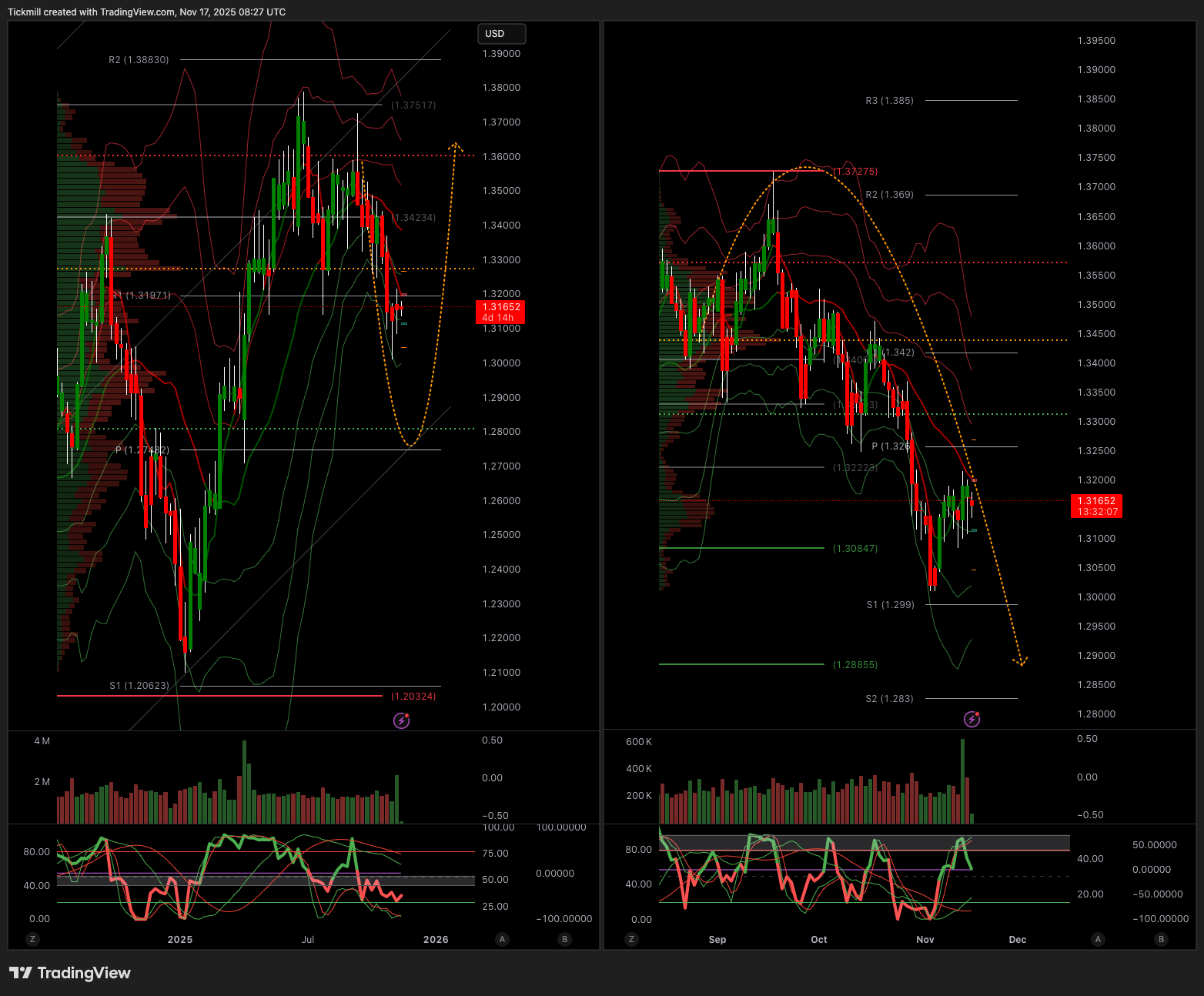This screenshot has width=1204, height=996.
Task: Open the USD currency selector
Action: click(x=501, y=34)
